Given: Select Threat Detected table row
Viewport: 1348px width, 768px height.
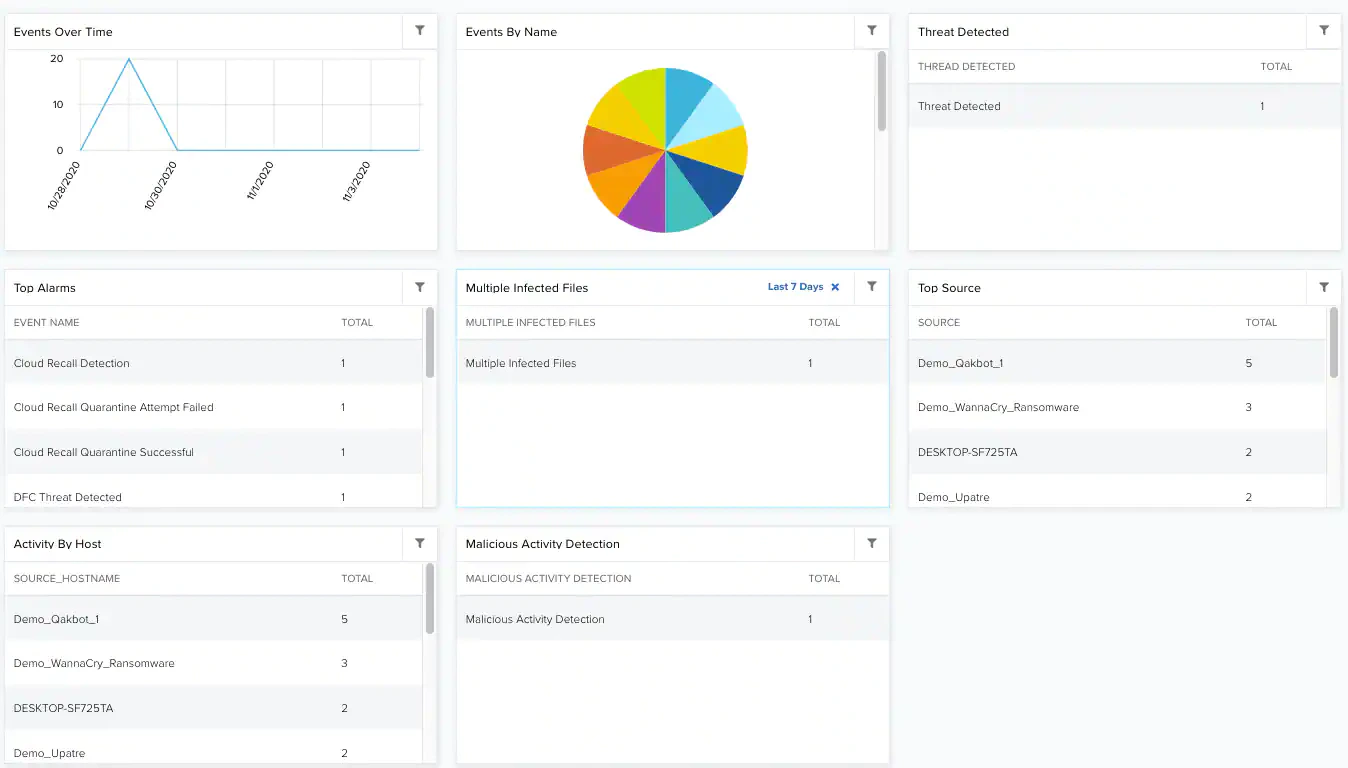Looking at the screenshot, I should pyautogui.click(x=1125, y=106).
